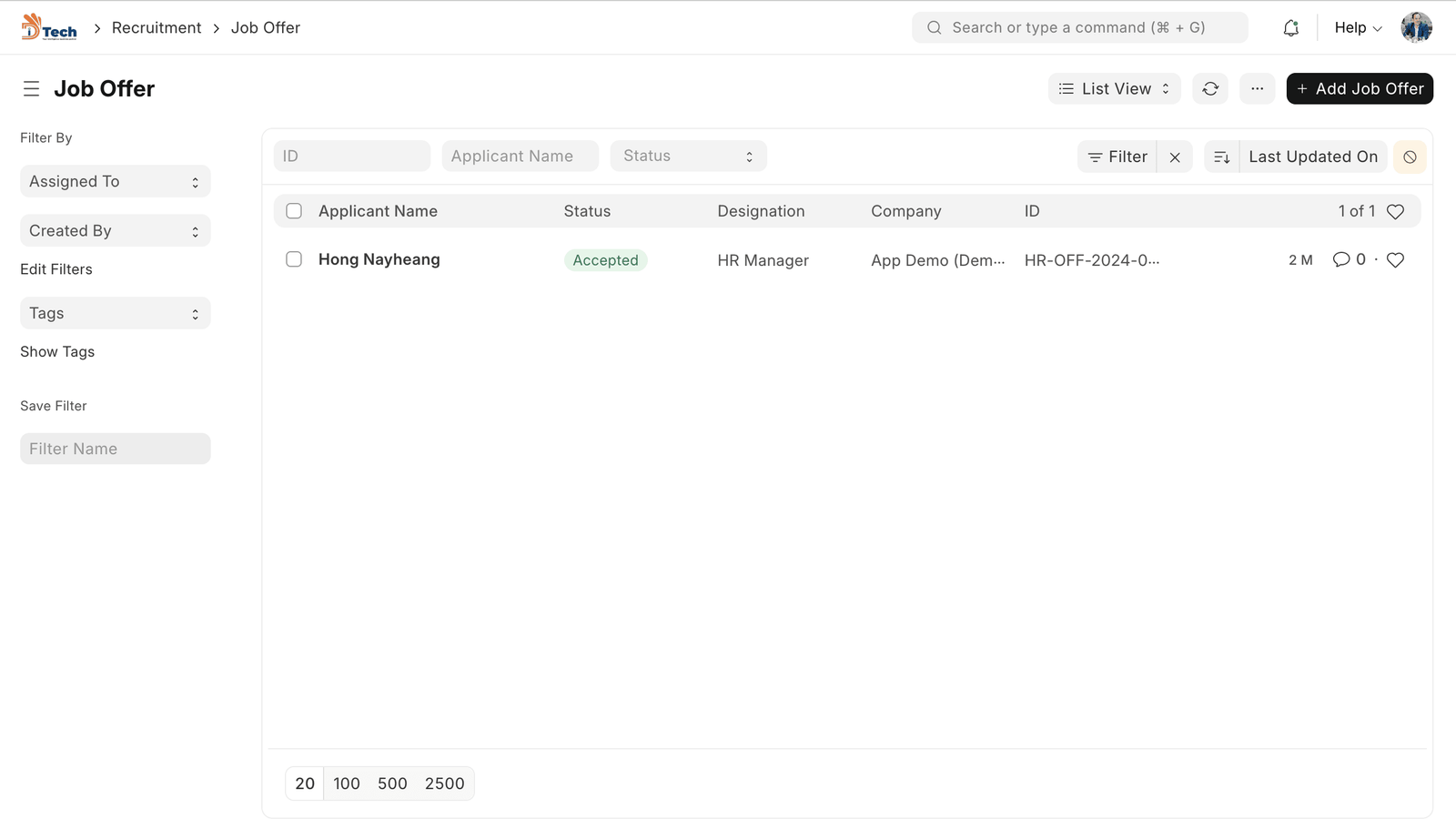Toggle the sidebar hamburger menu icon
Viewport: 1456px width, 839px height.
31,88
